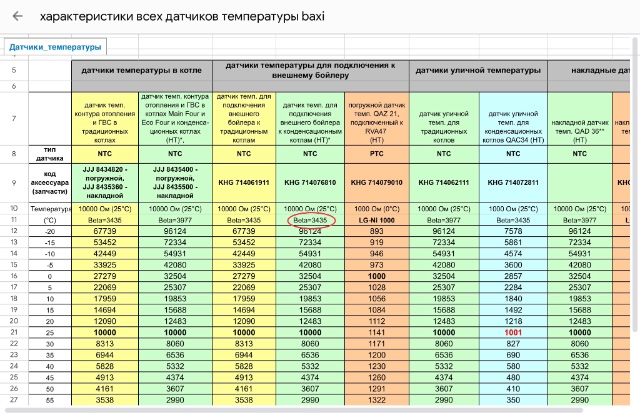Select cell with code KHG 714072811
Screen dimensions: 640x415
pos(514,183)
